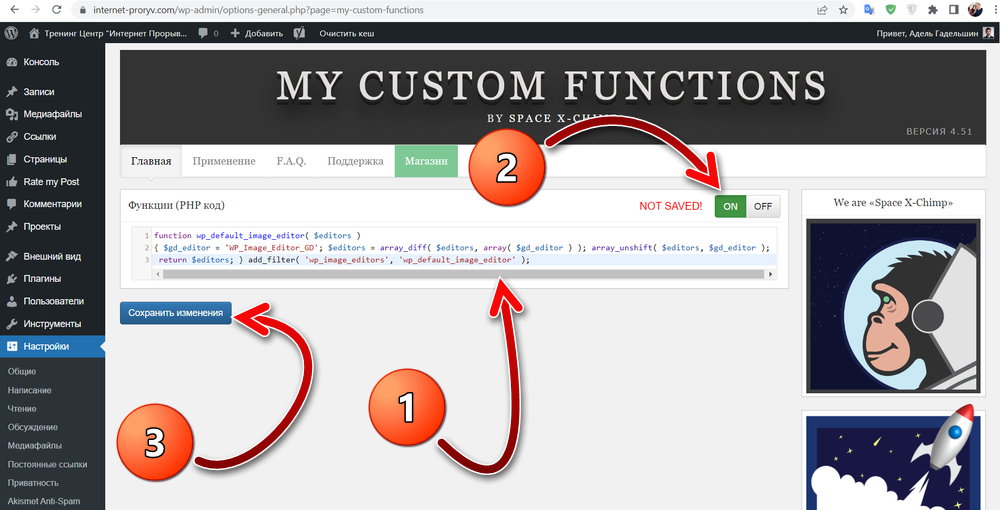
Task: Click the browser back arrow
Action: pos(15,10)
